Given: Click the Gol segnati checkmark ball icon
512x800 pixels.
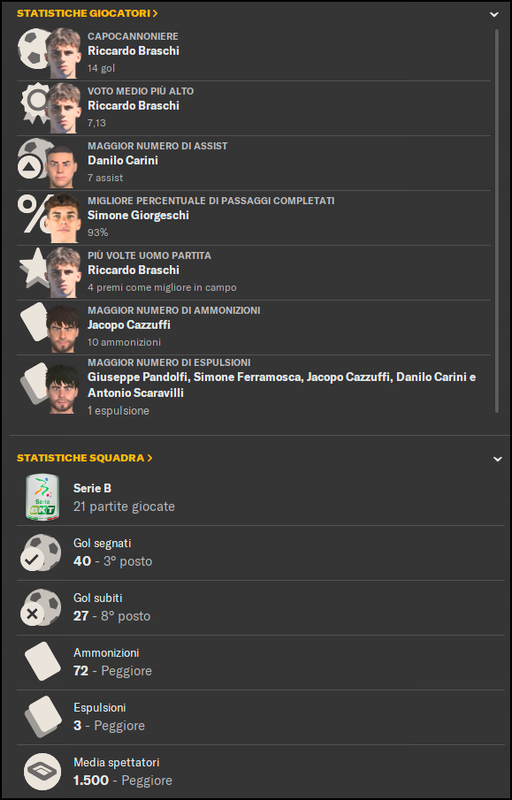Looking at the screenshot, I should [x=40, y=553].
